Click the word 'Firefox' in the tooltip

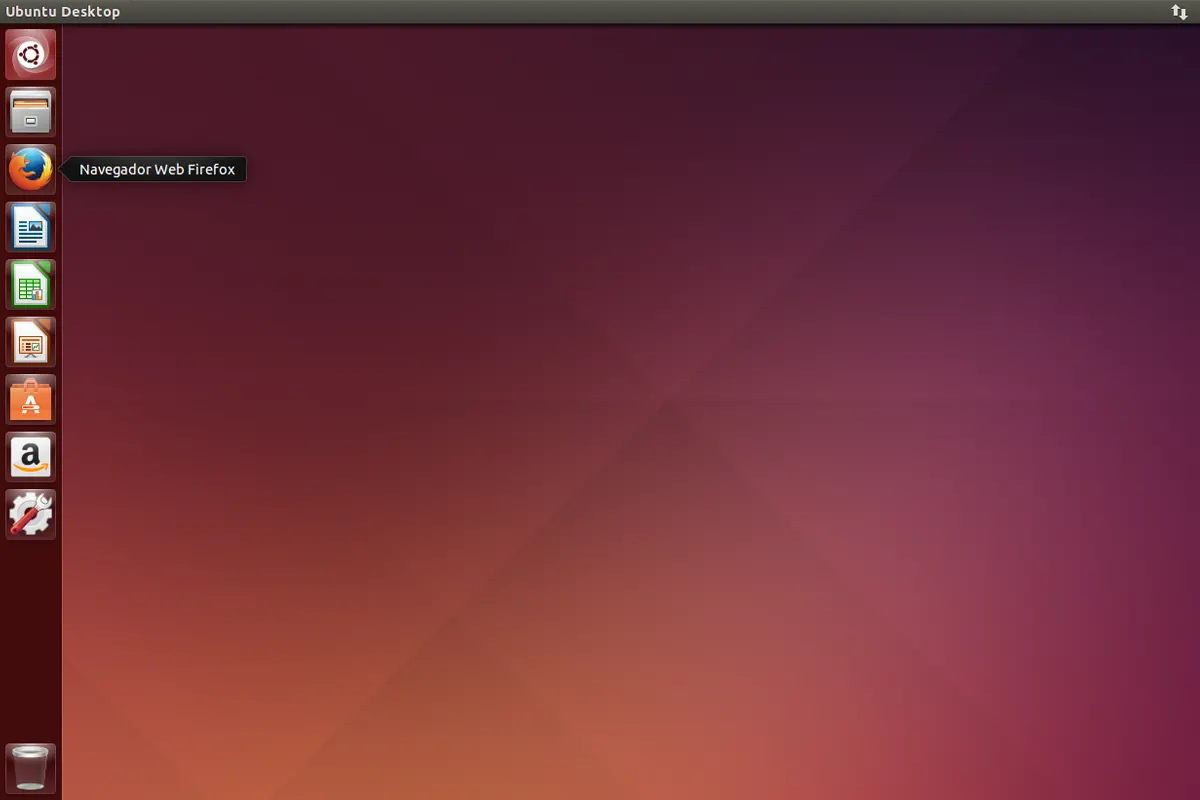pyautogui.click(x=210, y=170)
